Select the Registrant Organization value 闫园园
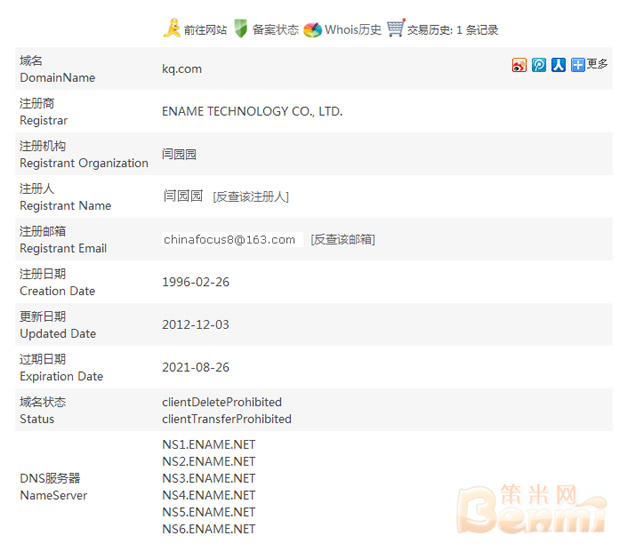620x552 pixels. click(179, 154)
